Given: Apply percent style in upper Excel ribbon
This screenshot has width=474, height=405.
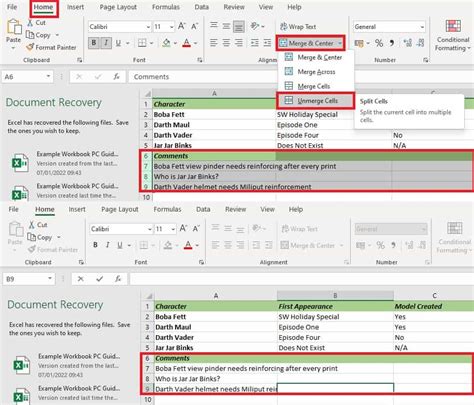Looking at the screenshot, I should click(x=379, y=43).
